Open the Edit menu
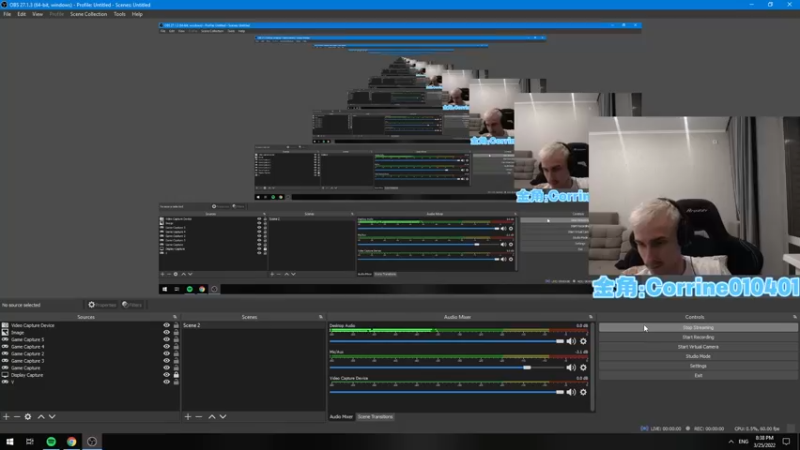800x450 pixels. 21,14
